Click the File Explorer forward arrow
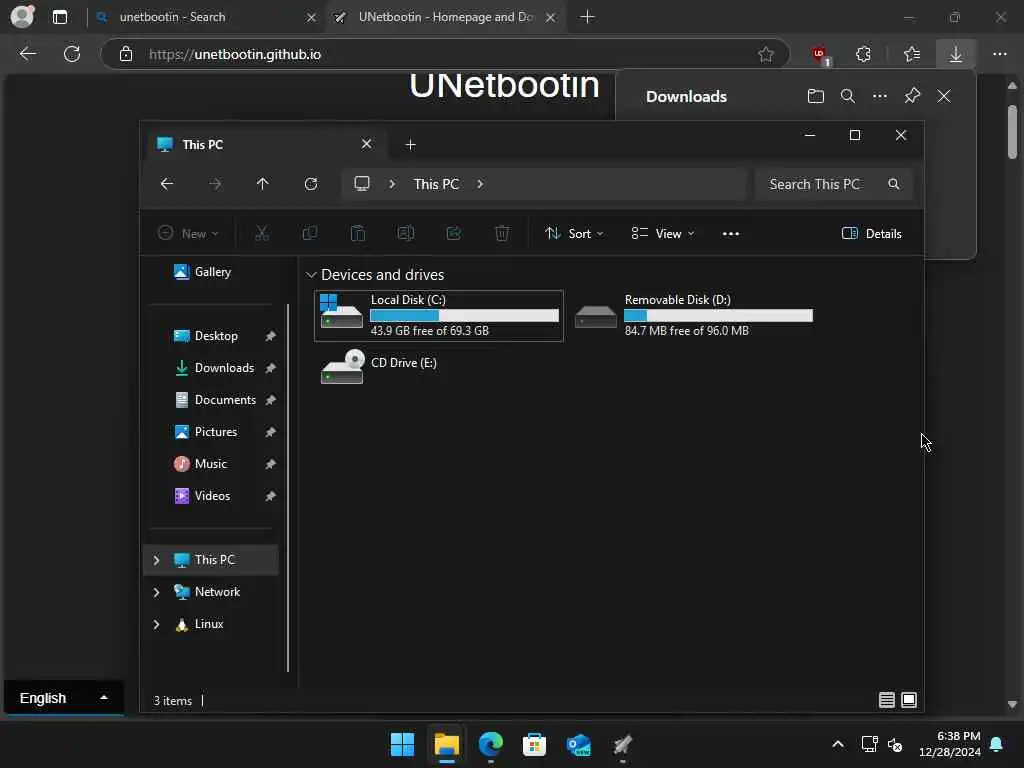 pos(215,184)
